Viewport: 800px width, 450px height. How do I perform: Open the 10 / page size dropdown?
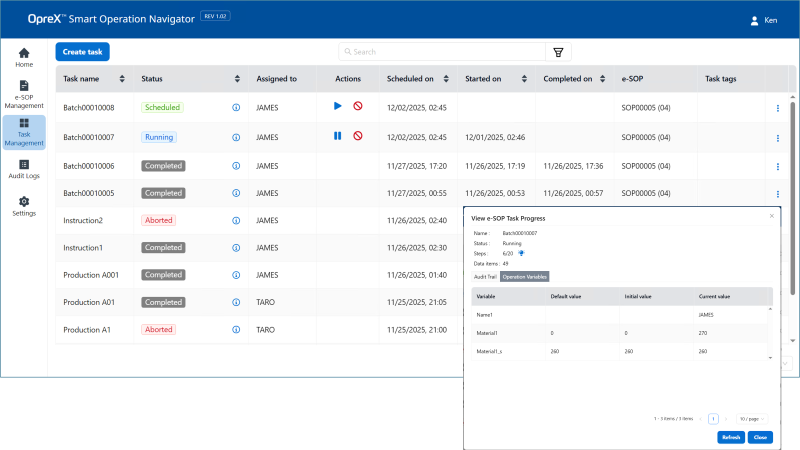(751, 419)
